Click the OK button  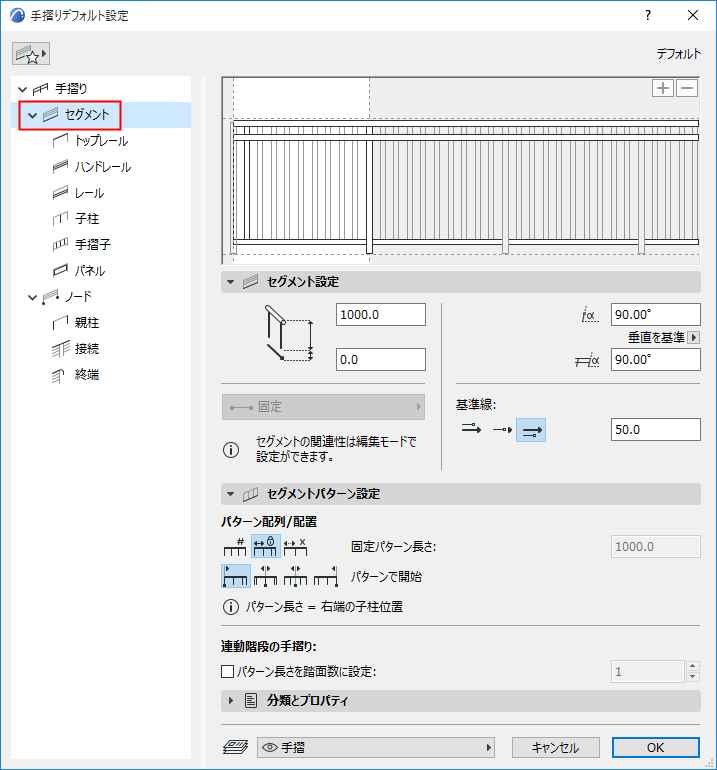point(656,747)
